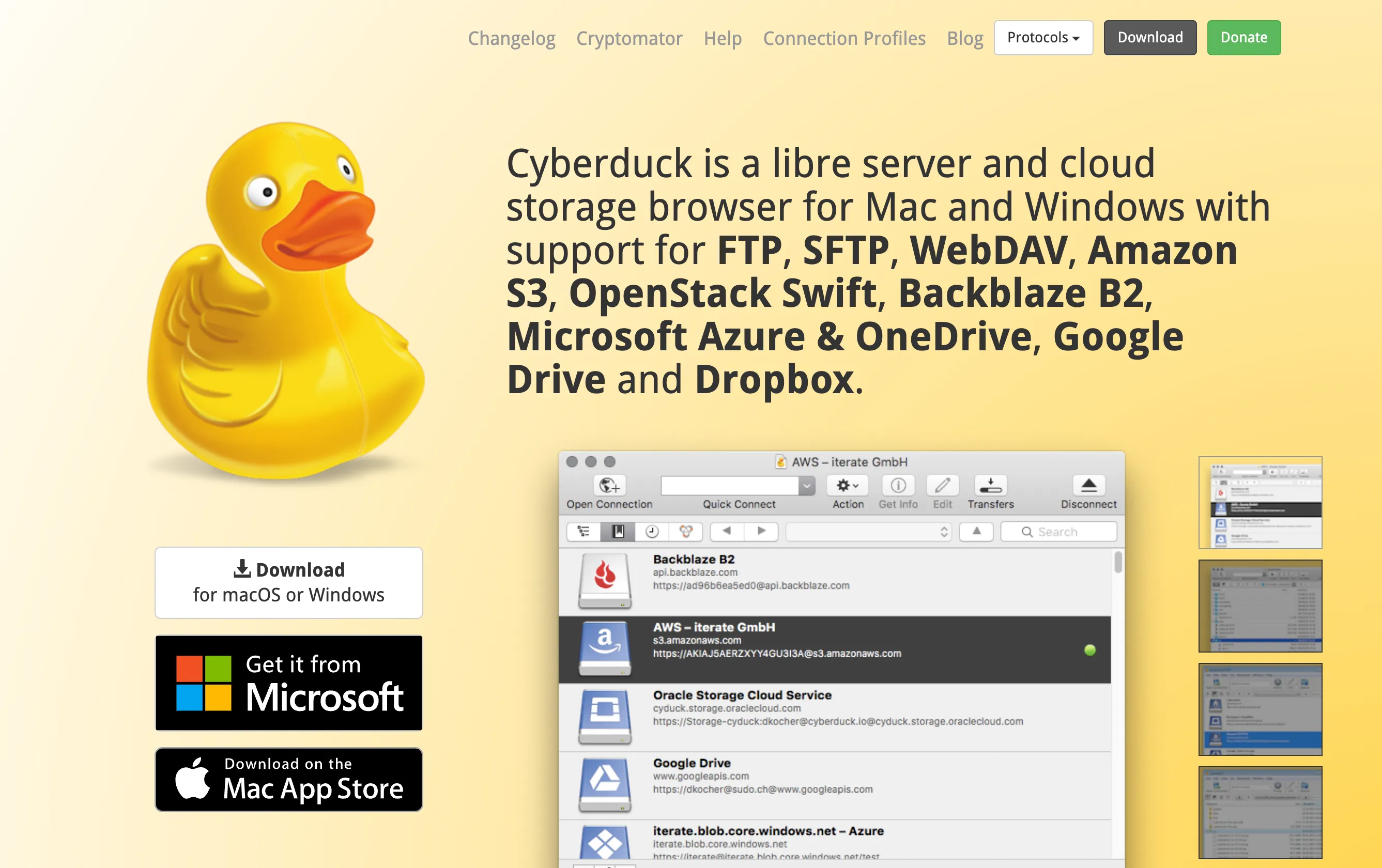Click the download arrow icon on Download button

[242, 568]
